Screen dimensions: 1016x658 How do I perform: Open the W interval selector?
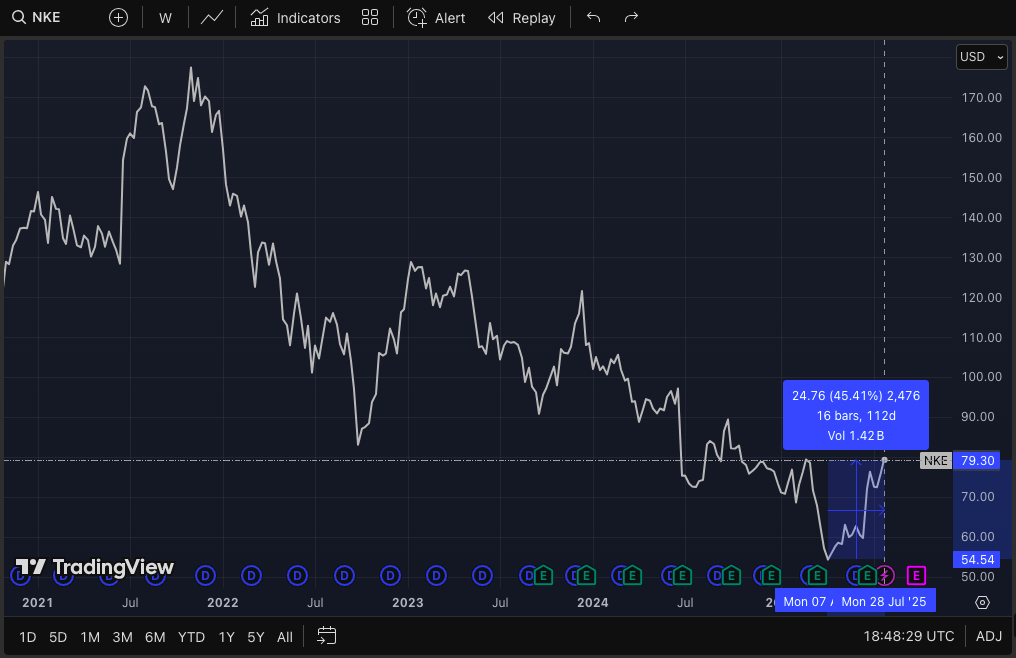pos(165,18)
